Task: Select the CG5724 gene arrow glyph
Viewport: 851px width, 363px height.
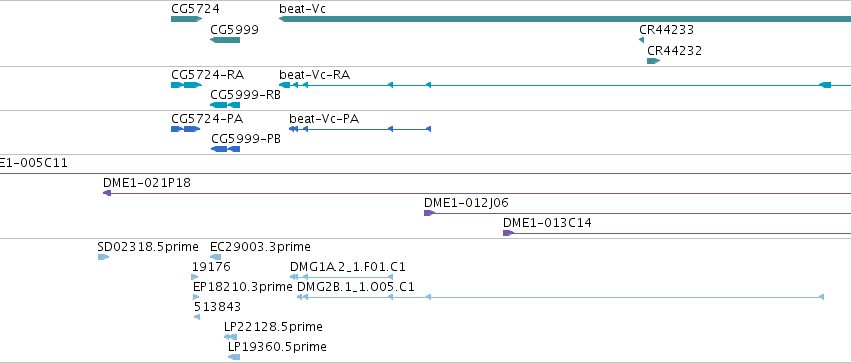Action: [186, 19]
